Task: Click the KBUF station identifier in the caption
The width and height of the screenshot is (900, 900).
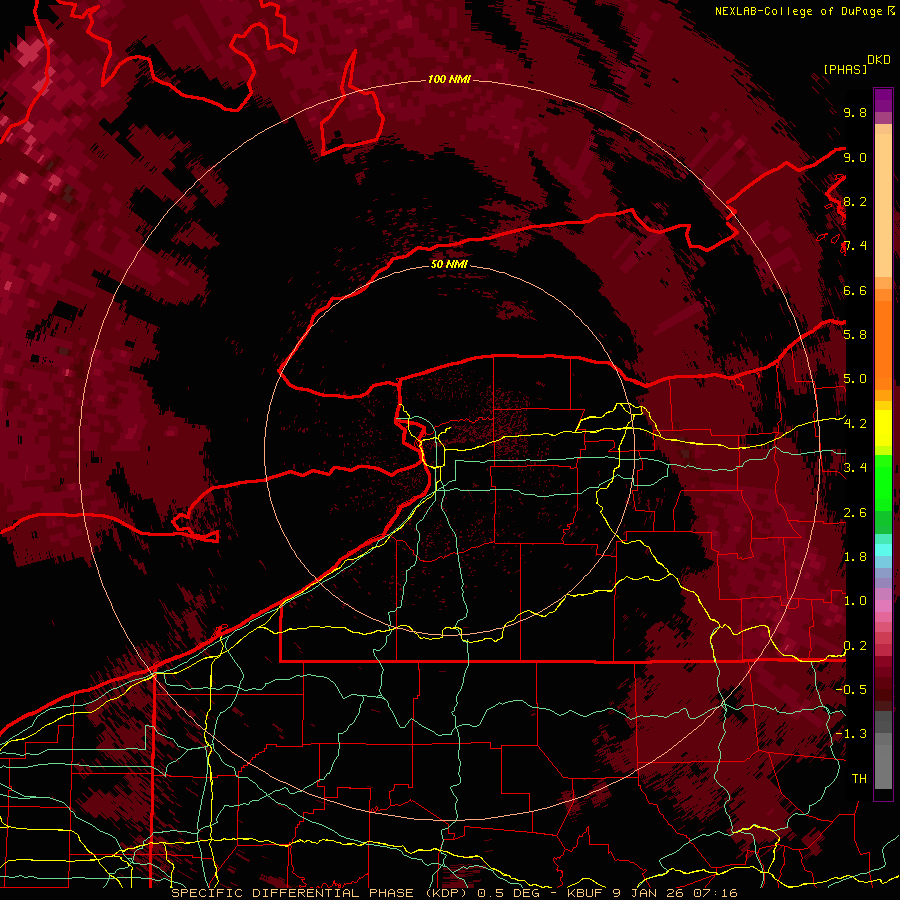Action: (x=585, y=893)
